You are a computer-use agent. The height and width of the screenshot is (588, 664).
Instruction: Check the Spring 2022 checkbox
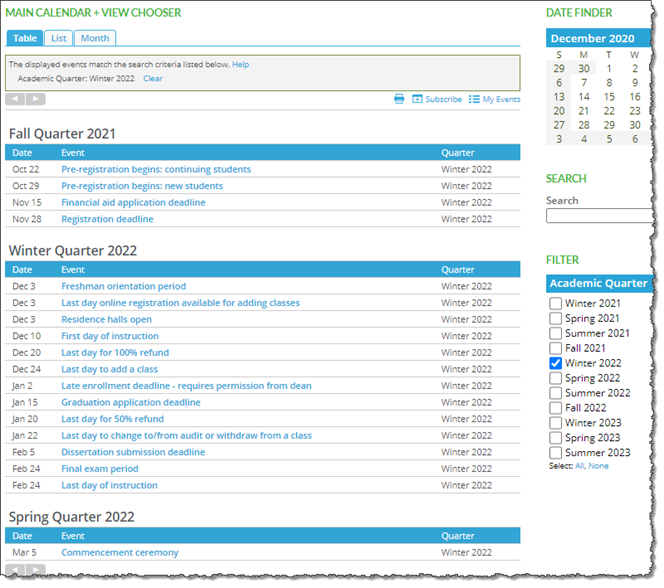click(555, 378)
